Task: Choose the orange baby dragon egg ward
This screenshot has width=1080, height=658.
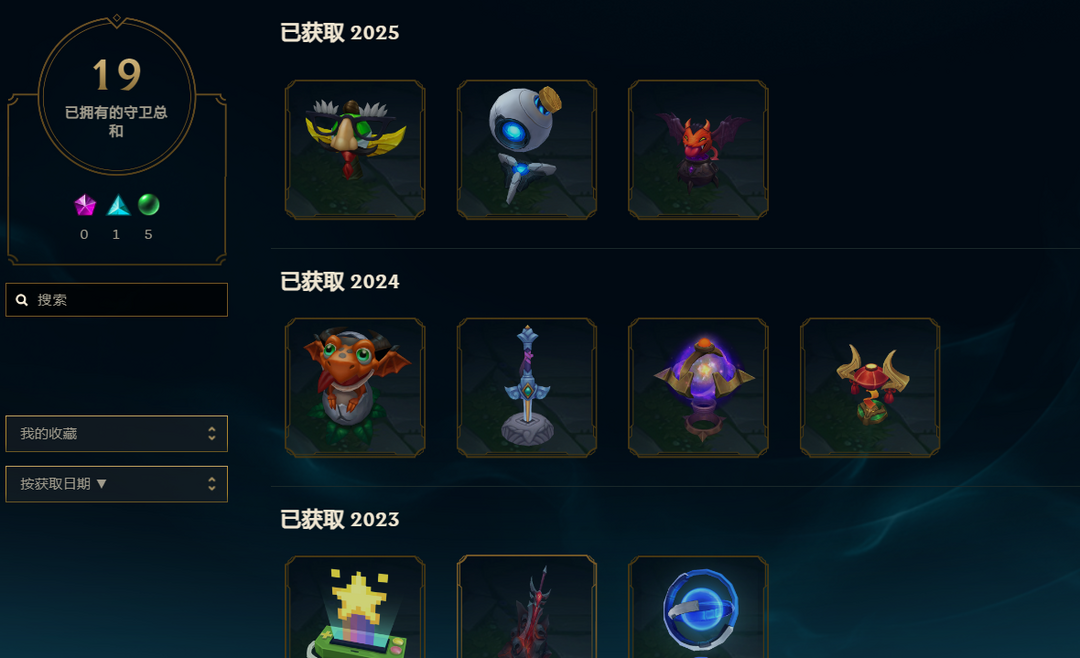Action: tap(355, 387)
